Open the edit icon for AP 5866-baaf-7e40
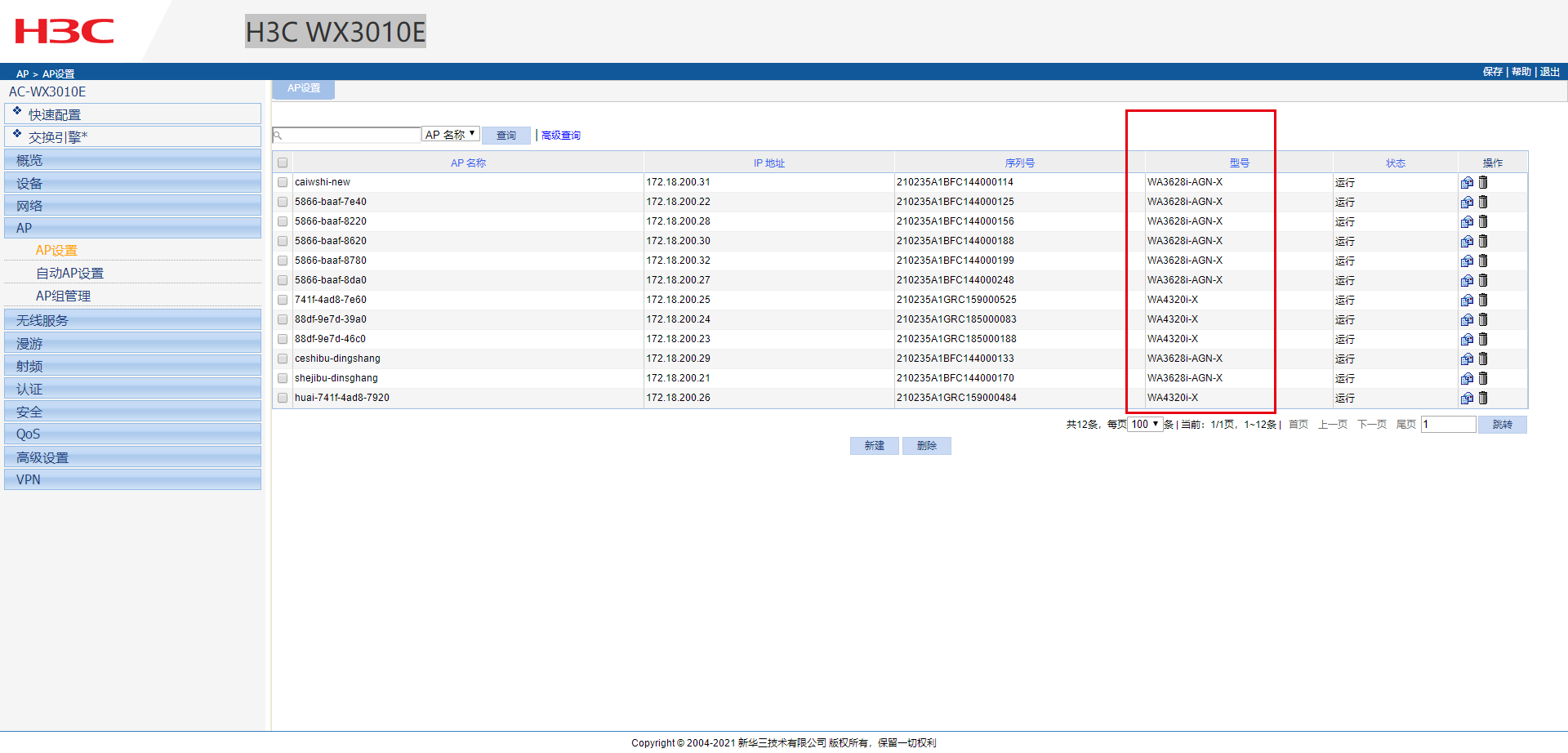1568x753 pixels. pos(1468,202)
